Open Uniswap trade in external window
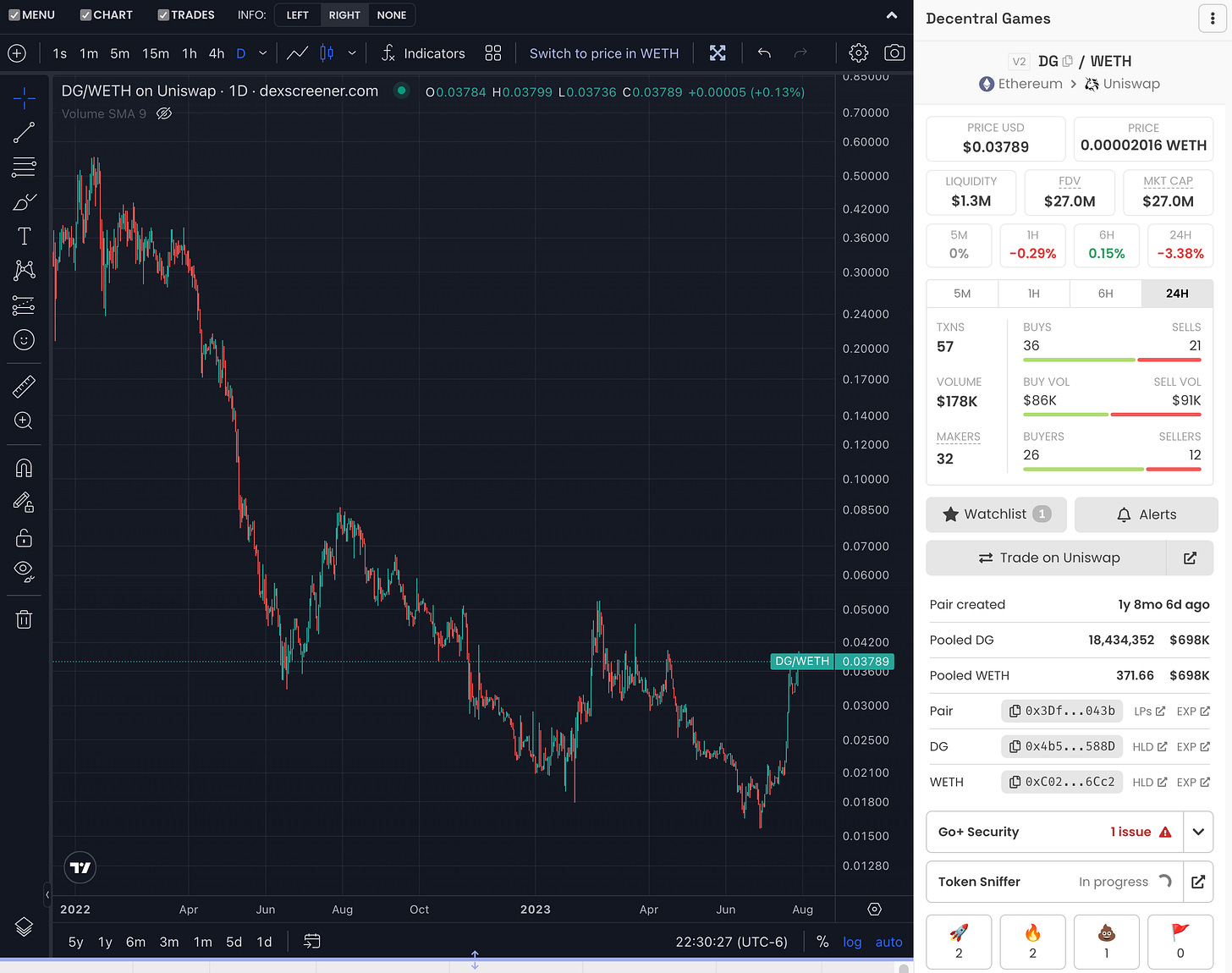The height and width of the screenshot is (973, 1232). [1190, 558]
